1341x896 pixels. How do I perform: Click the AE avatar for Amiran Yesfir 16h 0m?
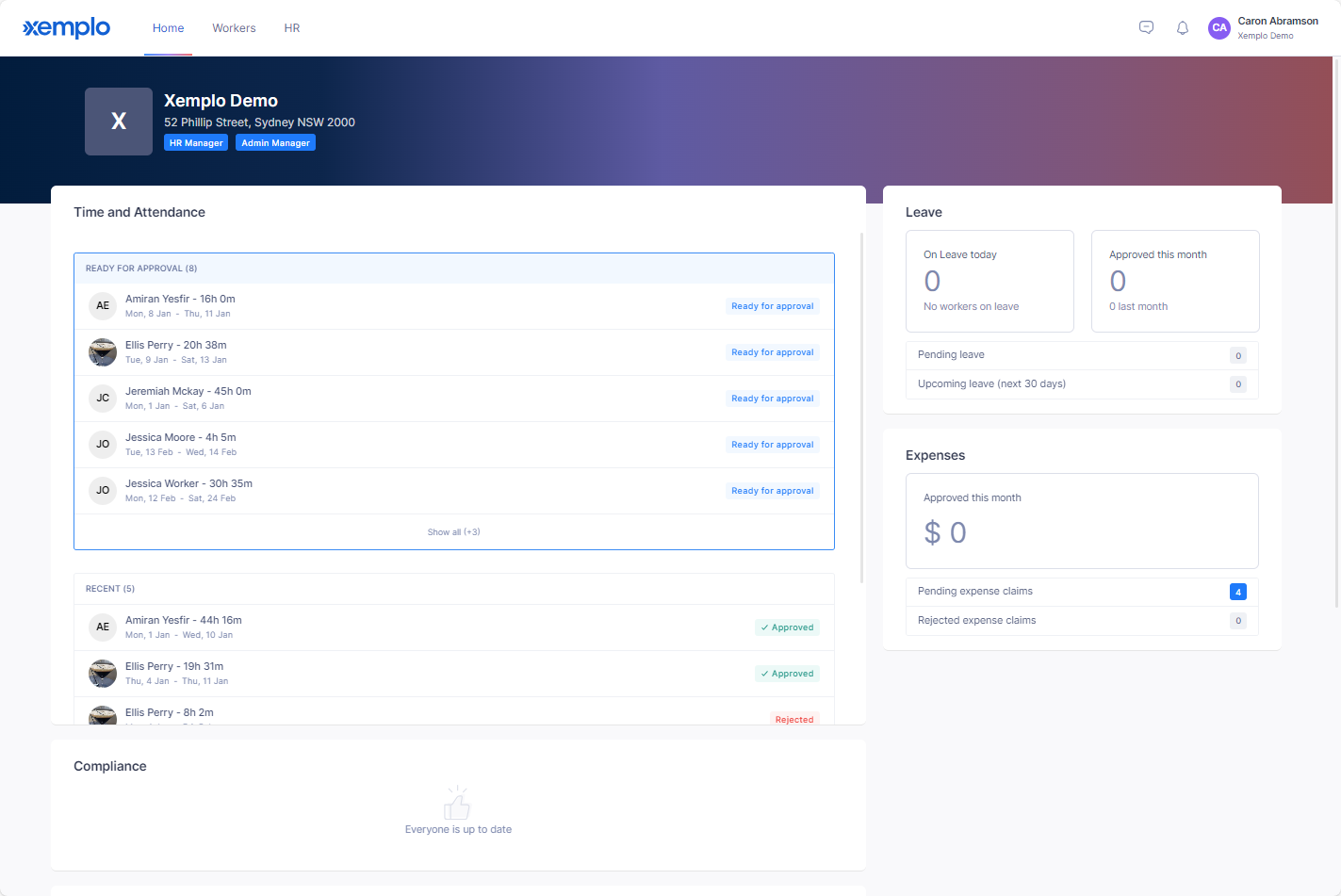tap(103, 306)
